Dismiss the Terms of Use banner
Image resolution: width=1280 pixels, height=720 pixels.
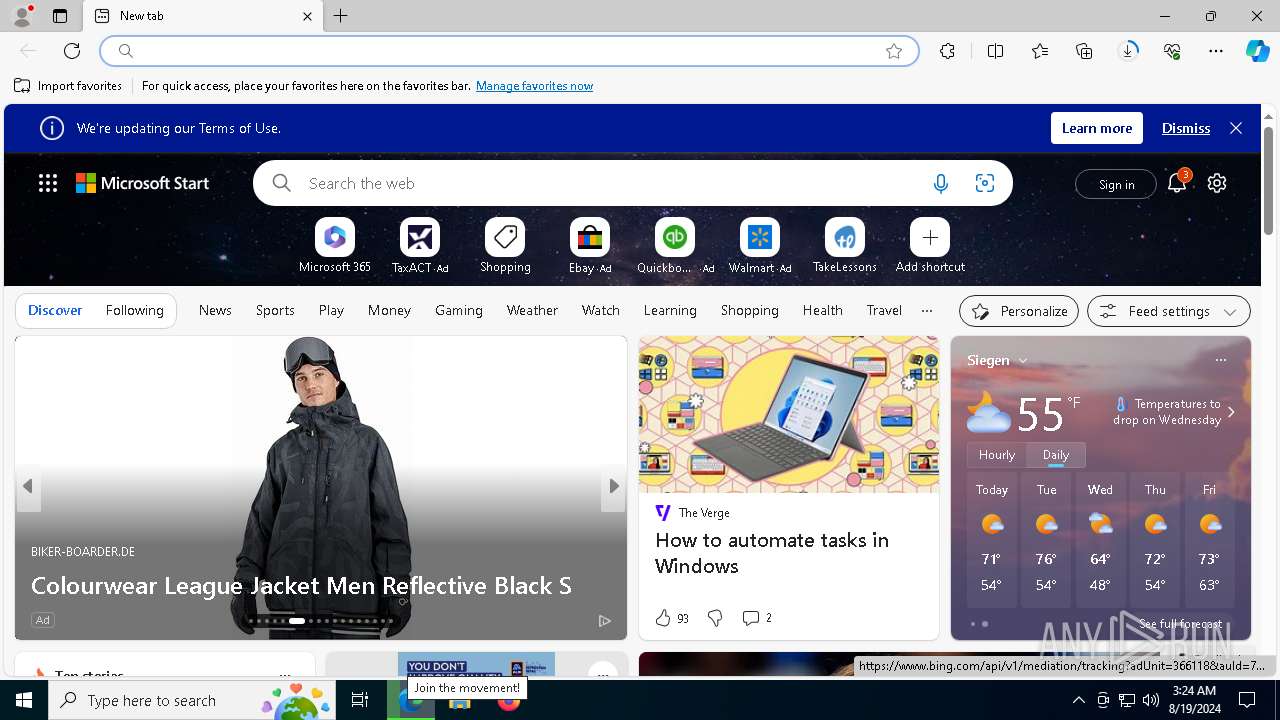click(1186, 128)
